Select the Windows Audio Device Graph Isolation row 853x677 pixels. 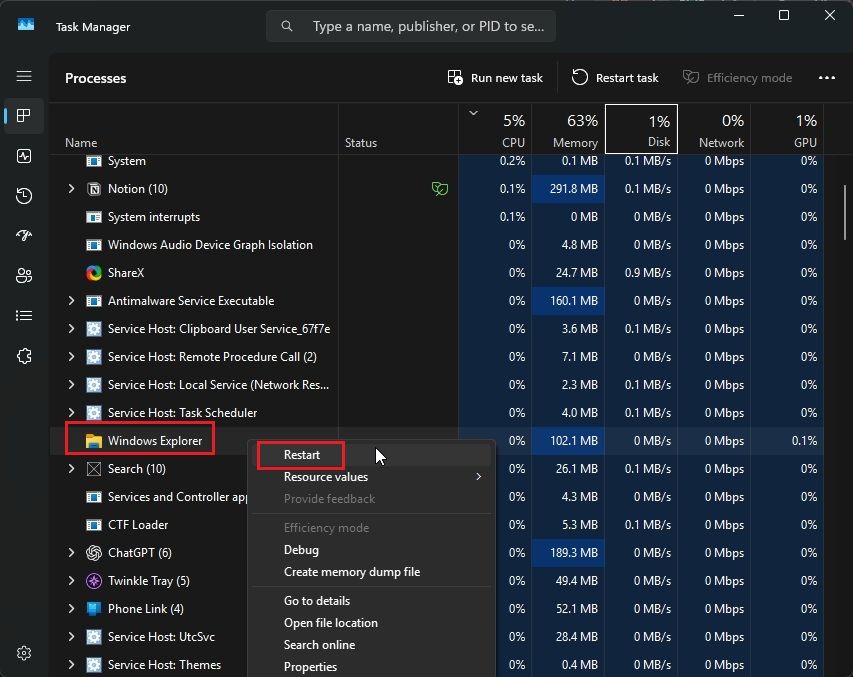(436, 245)
